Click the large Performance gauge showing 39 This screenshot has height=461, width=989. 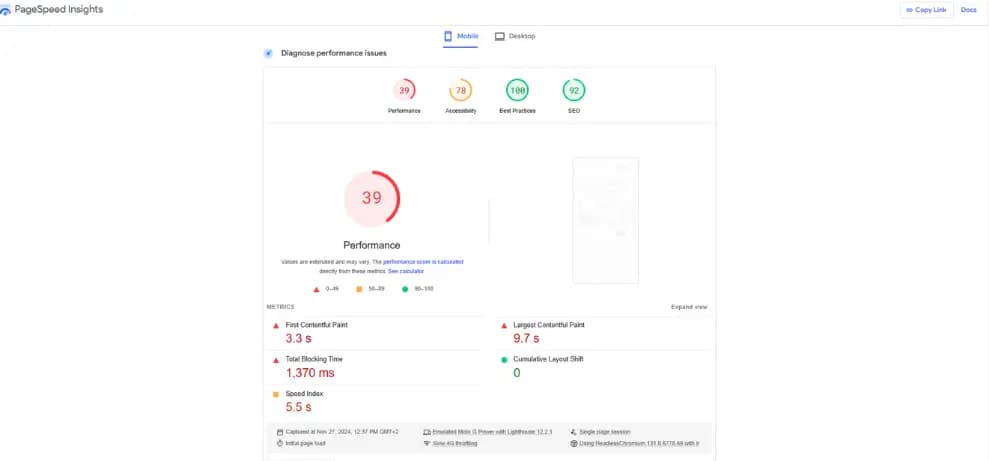pyautogui.click(x=372, y=199)
